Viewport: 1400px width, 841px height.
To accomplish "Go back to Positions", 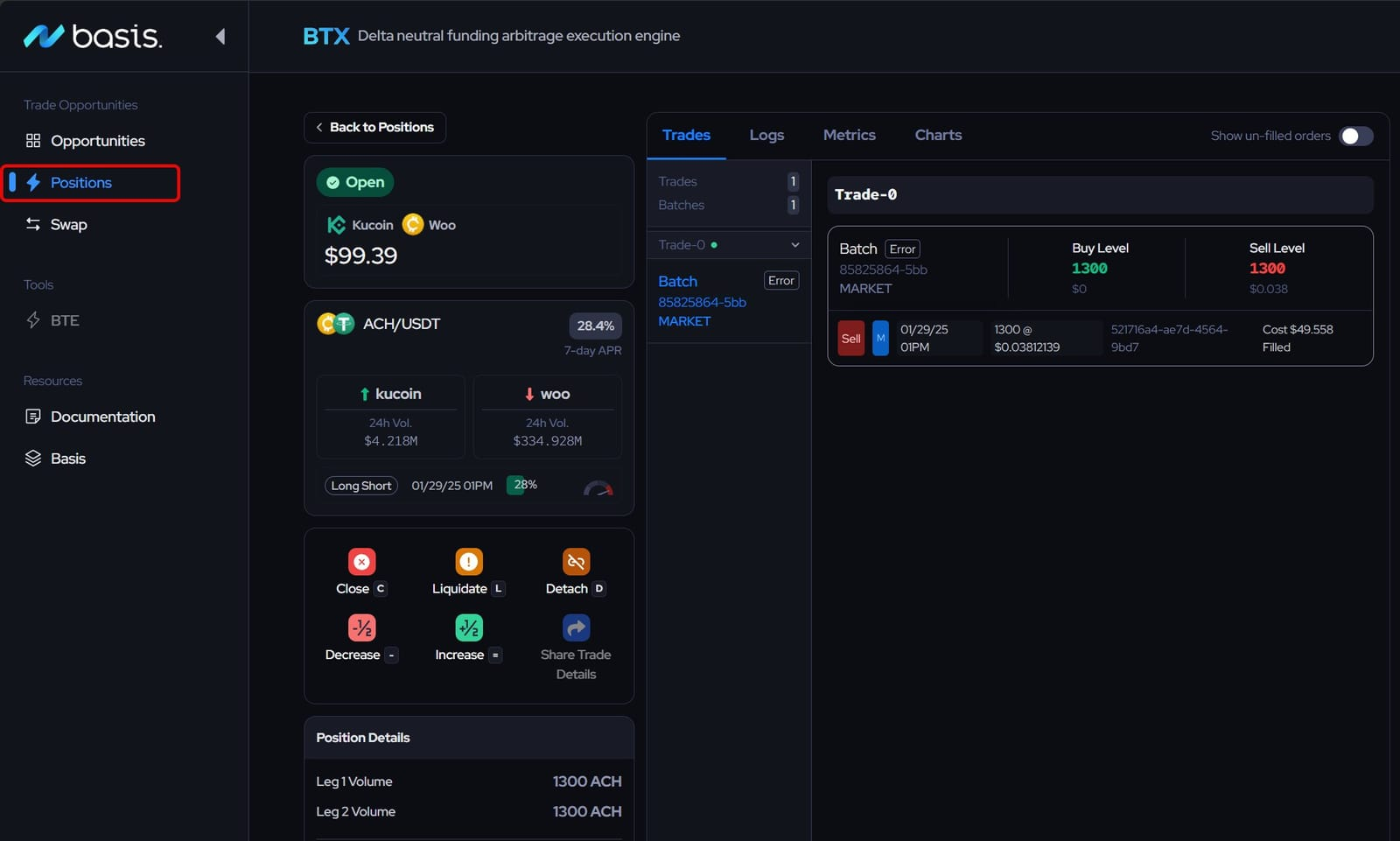I will click(x=374, y=127).
